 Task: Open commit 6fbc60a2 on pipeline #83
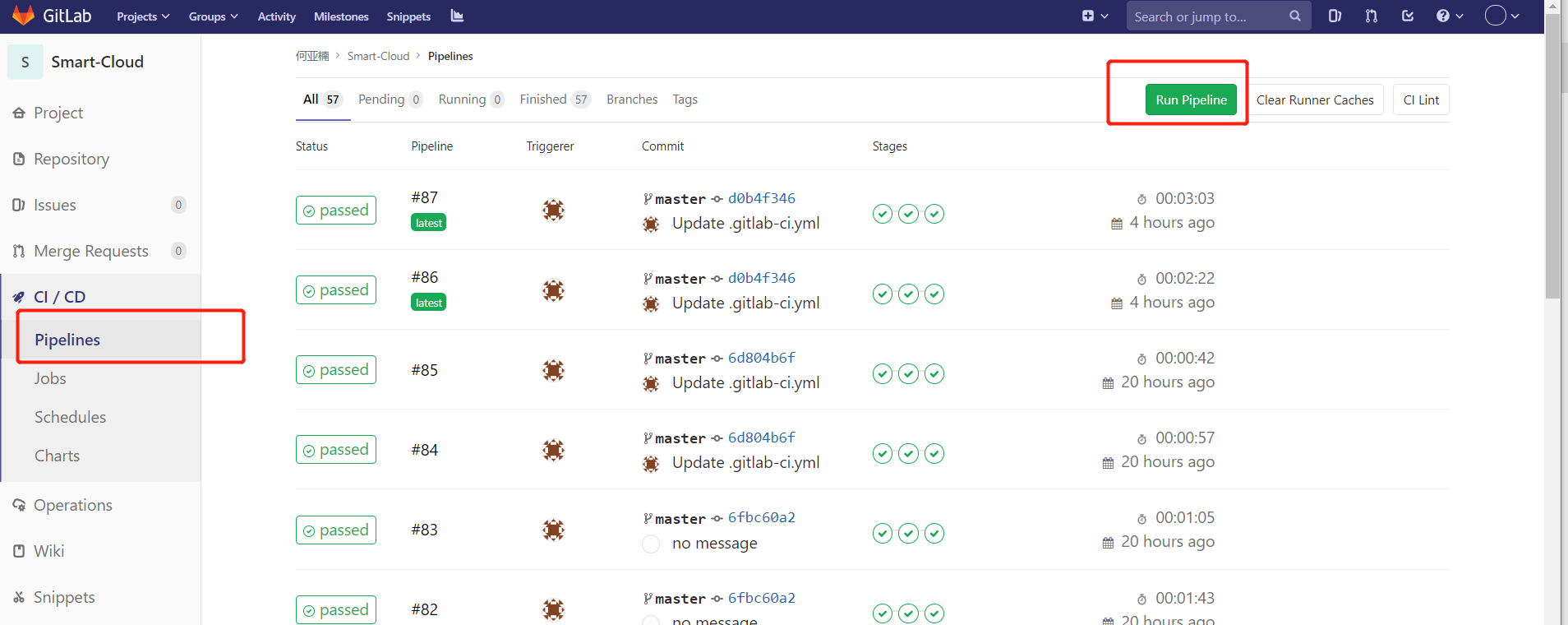[762, 517]
